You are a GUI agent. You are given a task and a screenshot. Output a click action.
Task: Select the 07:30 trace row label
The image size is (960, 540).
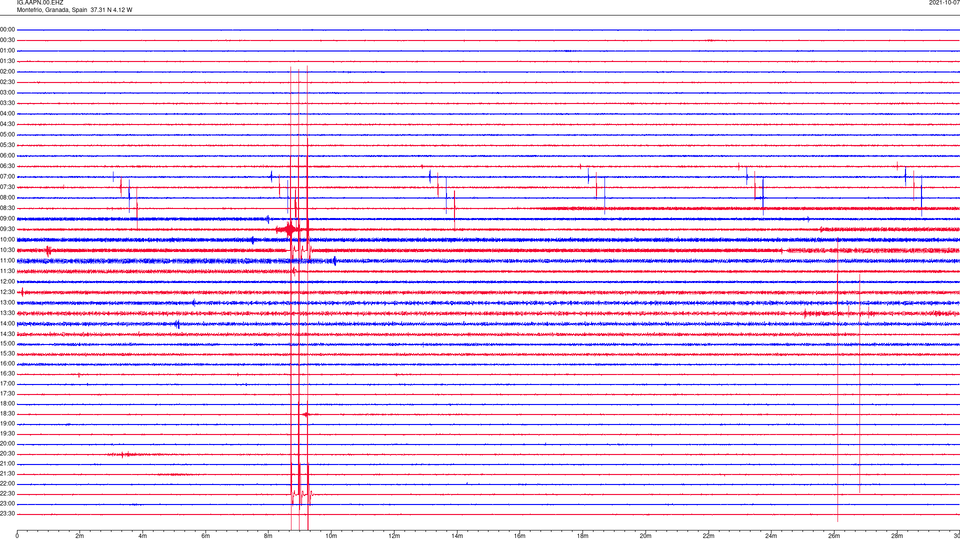pyautogui.click(x=7, y=187)
